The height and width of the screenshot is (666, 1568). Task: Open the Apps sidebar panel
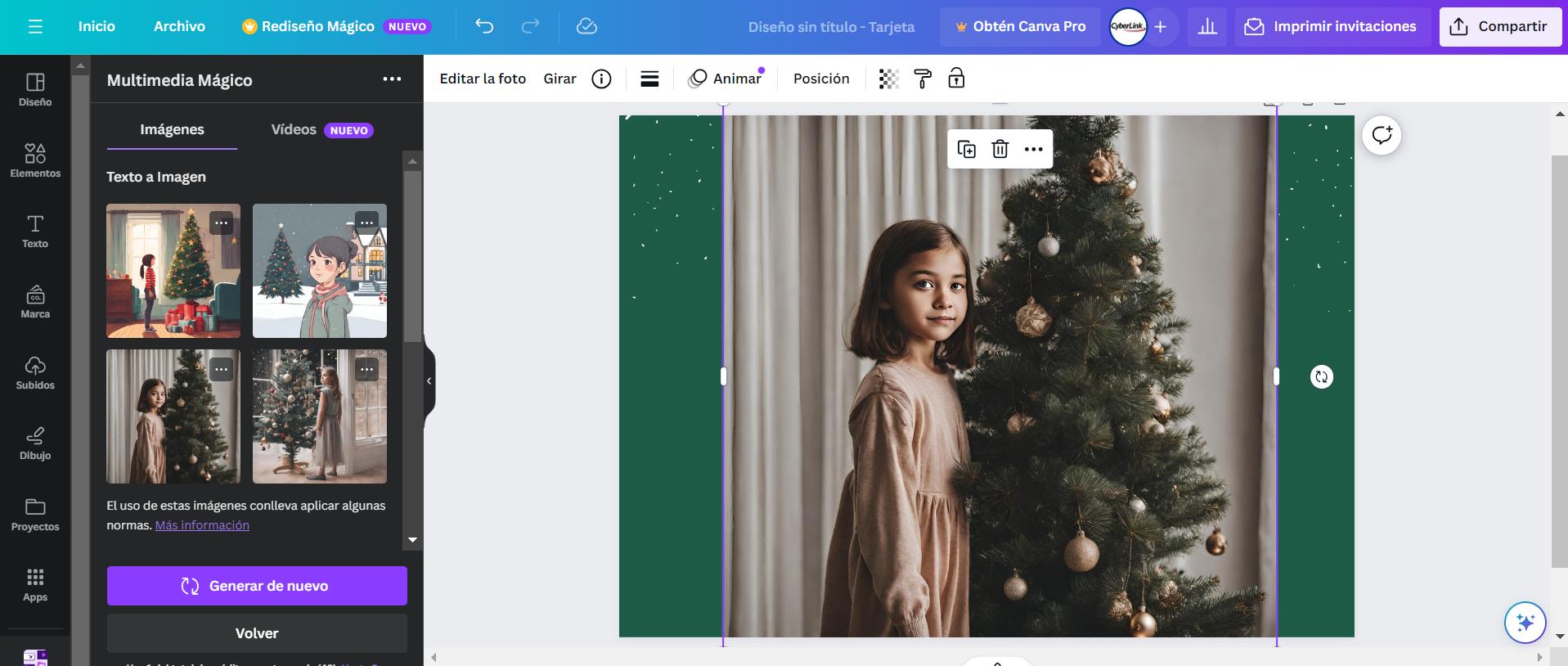click(35, 585)
